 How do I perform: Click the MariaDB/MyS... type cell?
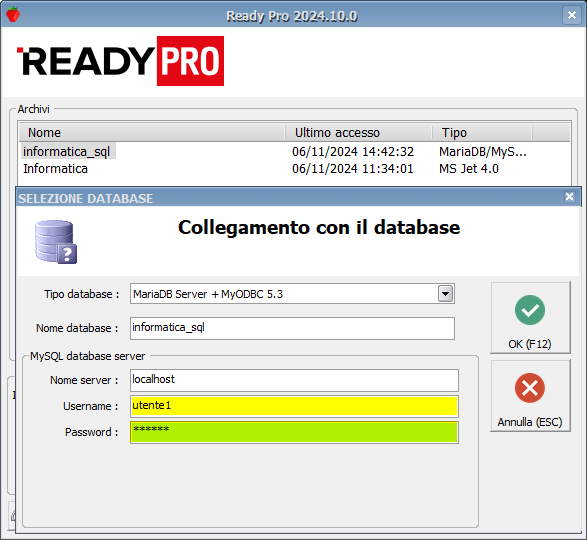(x=483, y=152)
